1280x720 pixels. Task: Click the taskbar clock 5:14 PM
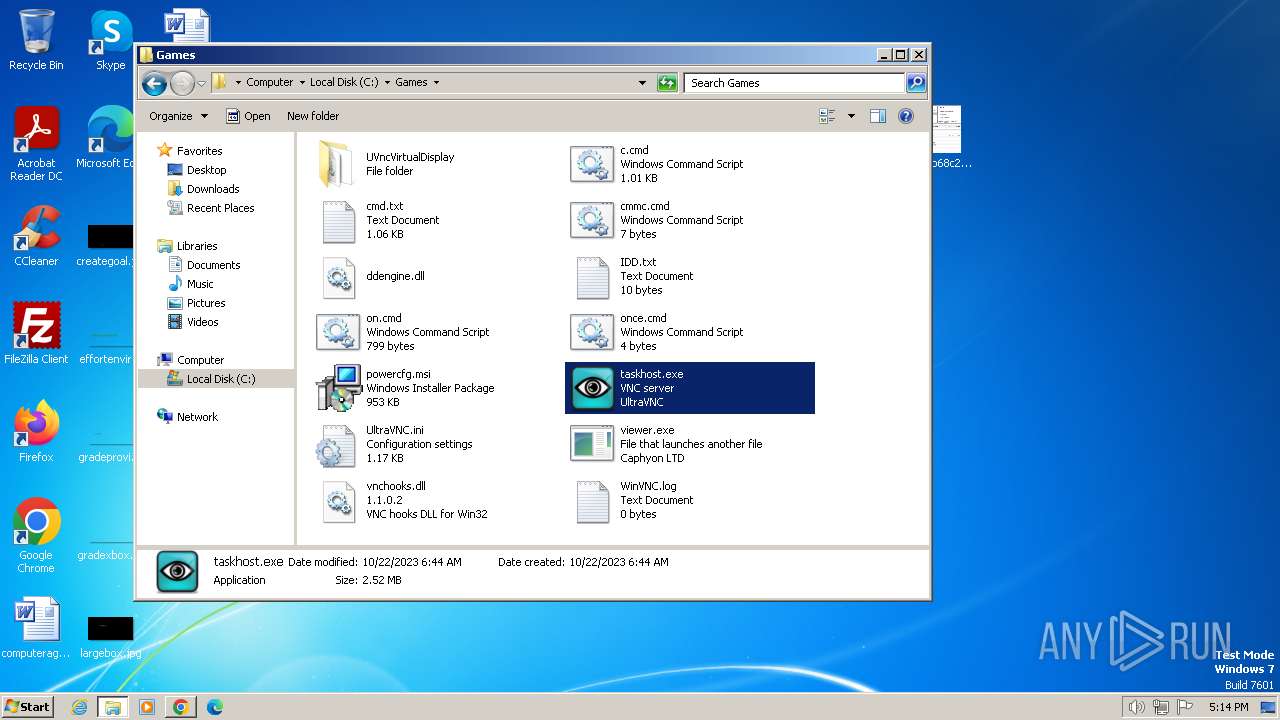(x=1228, y=707)
